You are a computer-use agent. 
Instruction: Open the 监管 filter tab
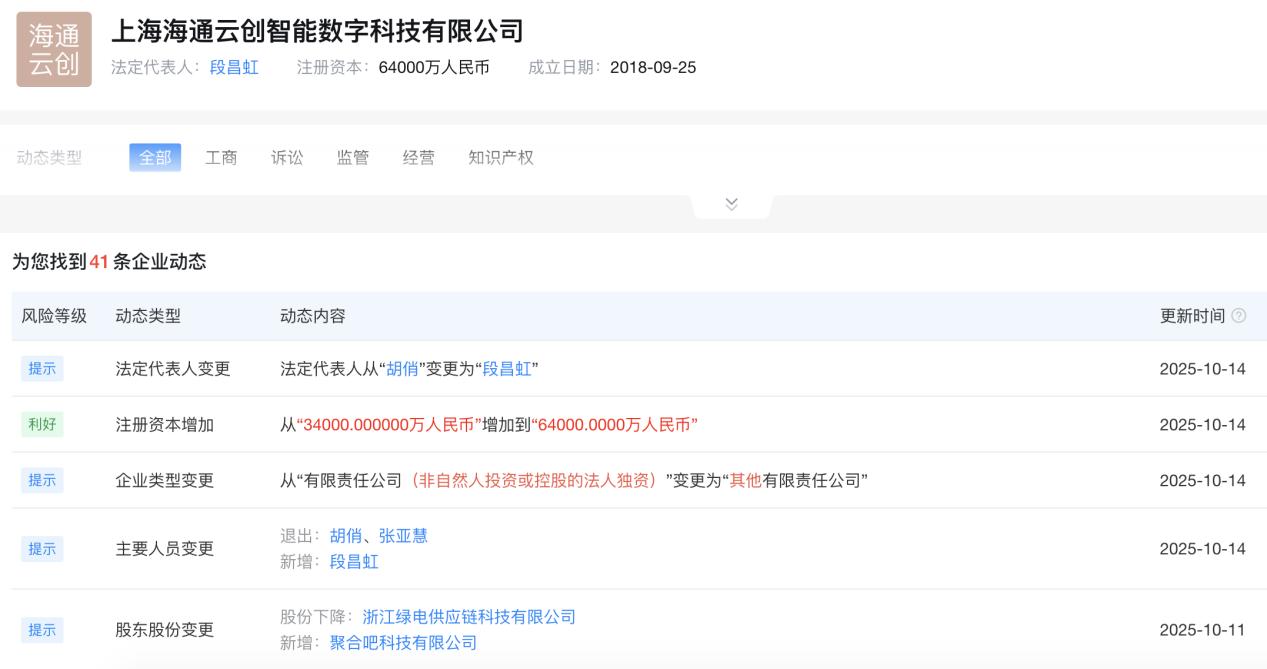tap(353, 158)
